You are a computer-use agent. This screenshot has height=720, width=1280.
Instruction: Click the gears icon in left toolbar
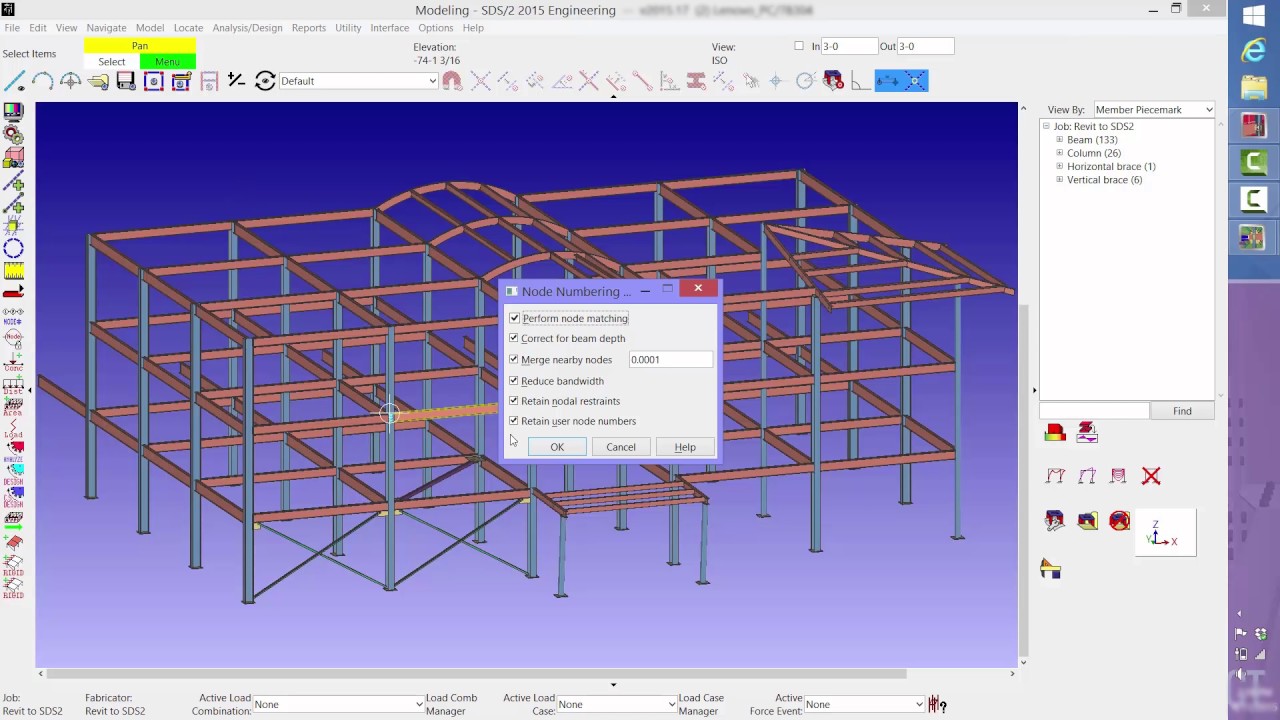tap(13, 134)
